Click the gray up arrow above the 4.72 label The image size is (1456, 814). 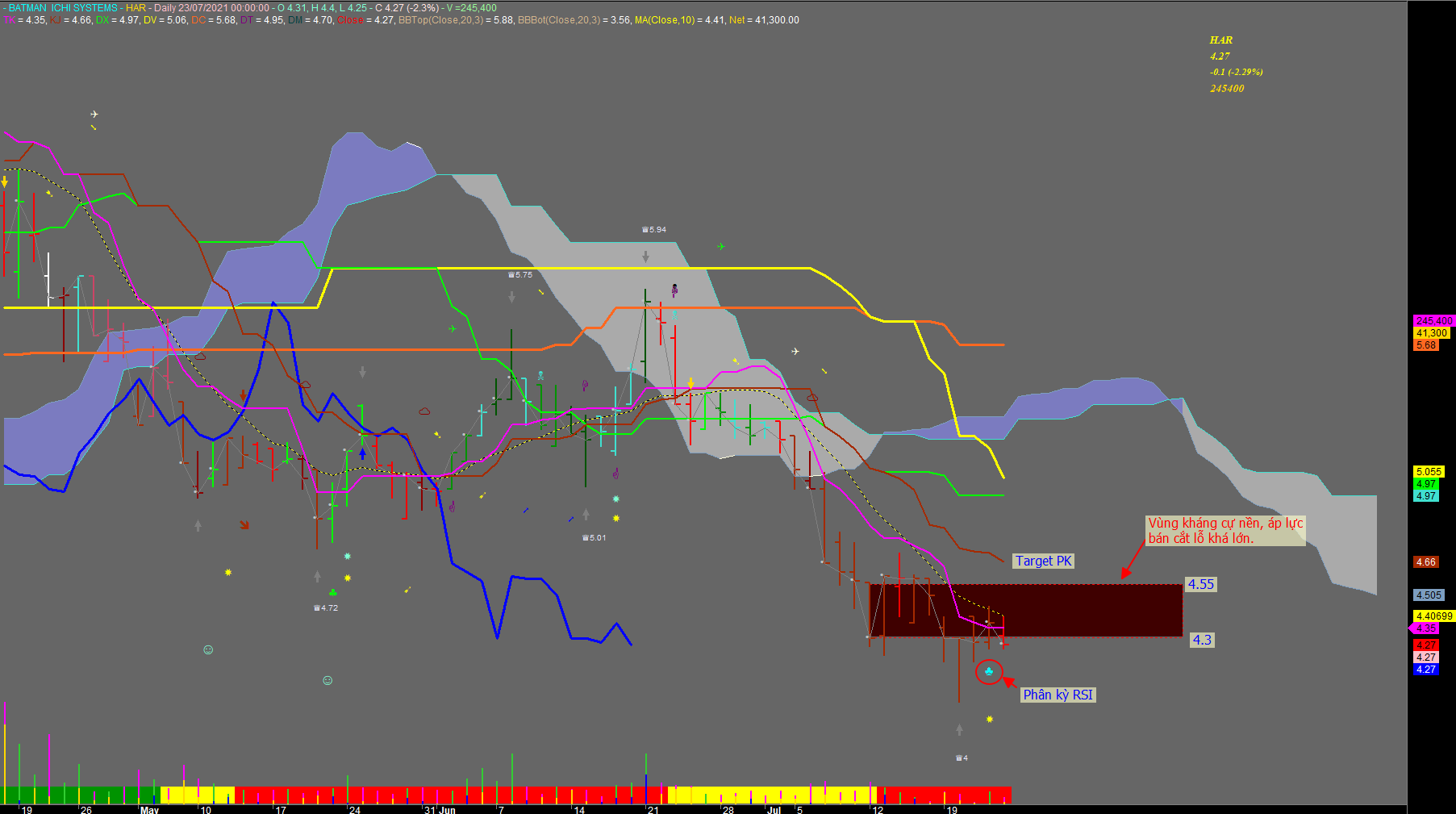[x=317, y=576]
